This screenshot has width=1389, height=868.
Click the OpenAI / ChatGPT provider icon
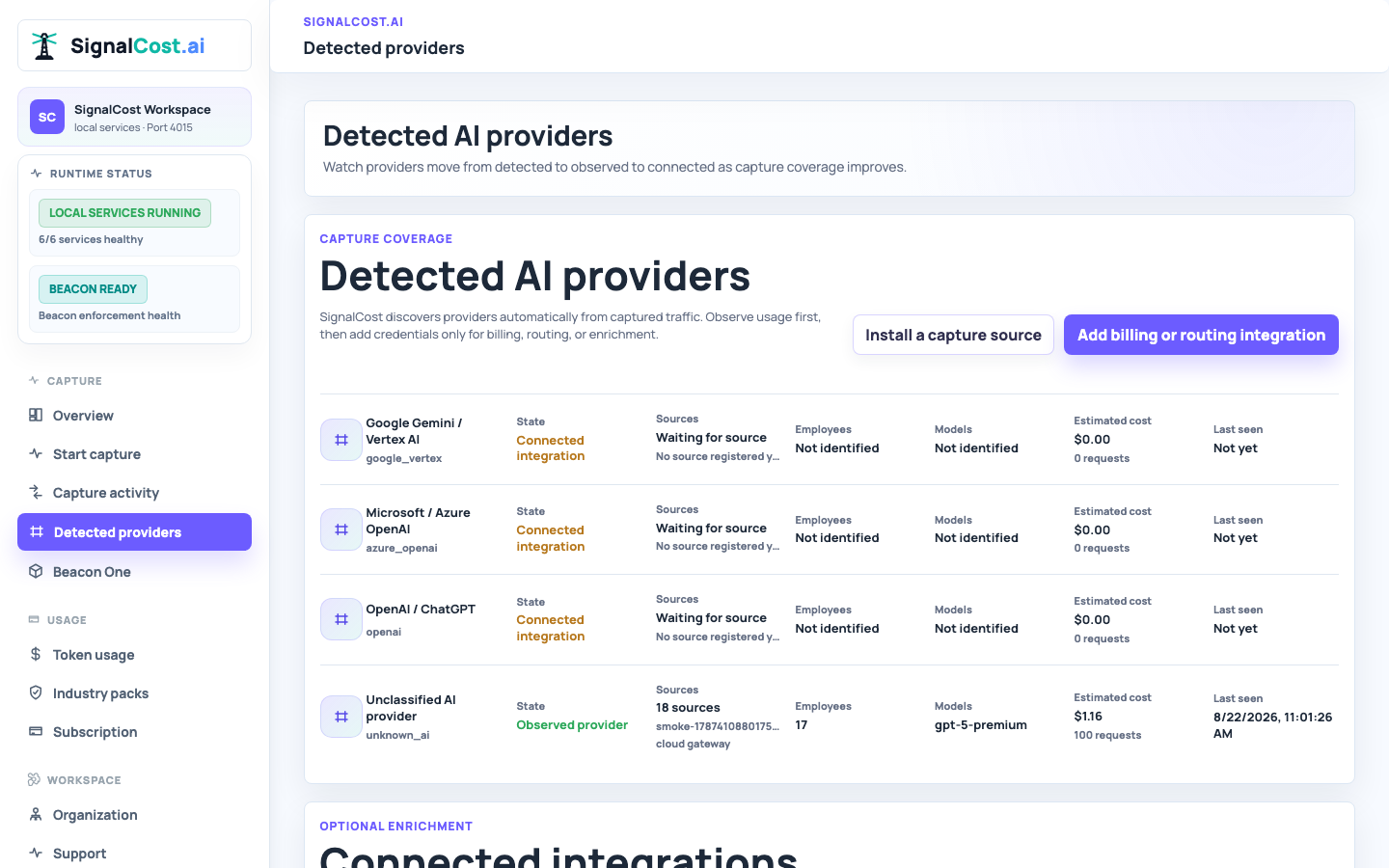tap(341, 619)
